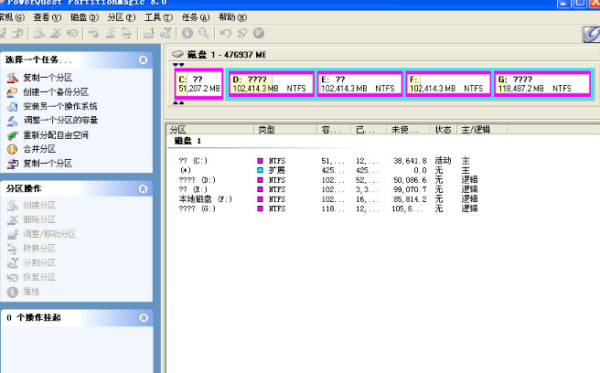
Task: Click the 38,641.8 unused value for C:
Action: [x=410, y=161]
